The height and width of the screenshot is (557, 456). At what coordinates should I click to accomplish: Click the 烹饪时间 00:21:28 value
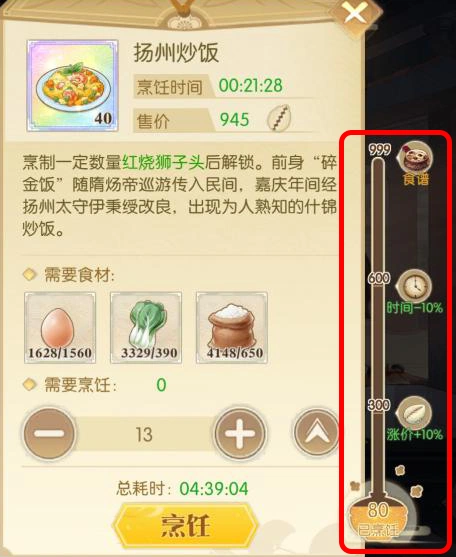click(251, 86)
